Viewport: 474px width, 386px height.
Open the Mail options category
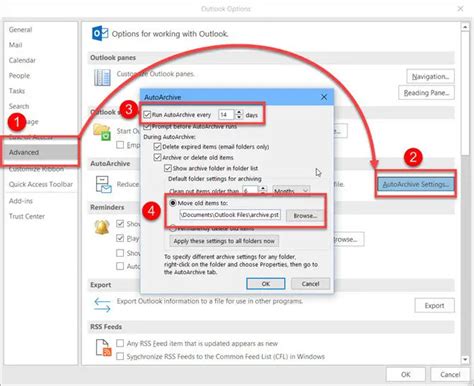pyautogui.click(x=15, y=45)
